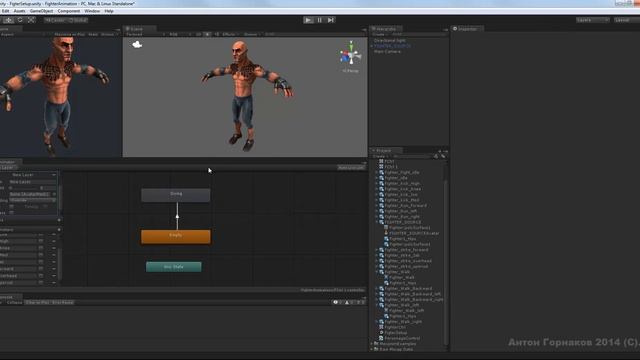Screen dimensions: 640x360
Task: Select FIGHTER_SOURCEAvatar in Project
Action: [x=414, y=233]
